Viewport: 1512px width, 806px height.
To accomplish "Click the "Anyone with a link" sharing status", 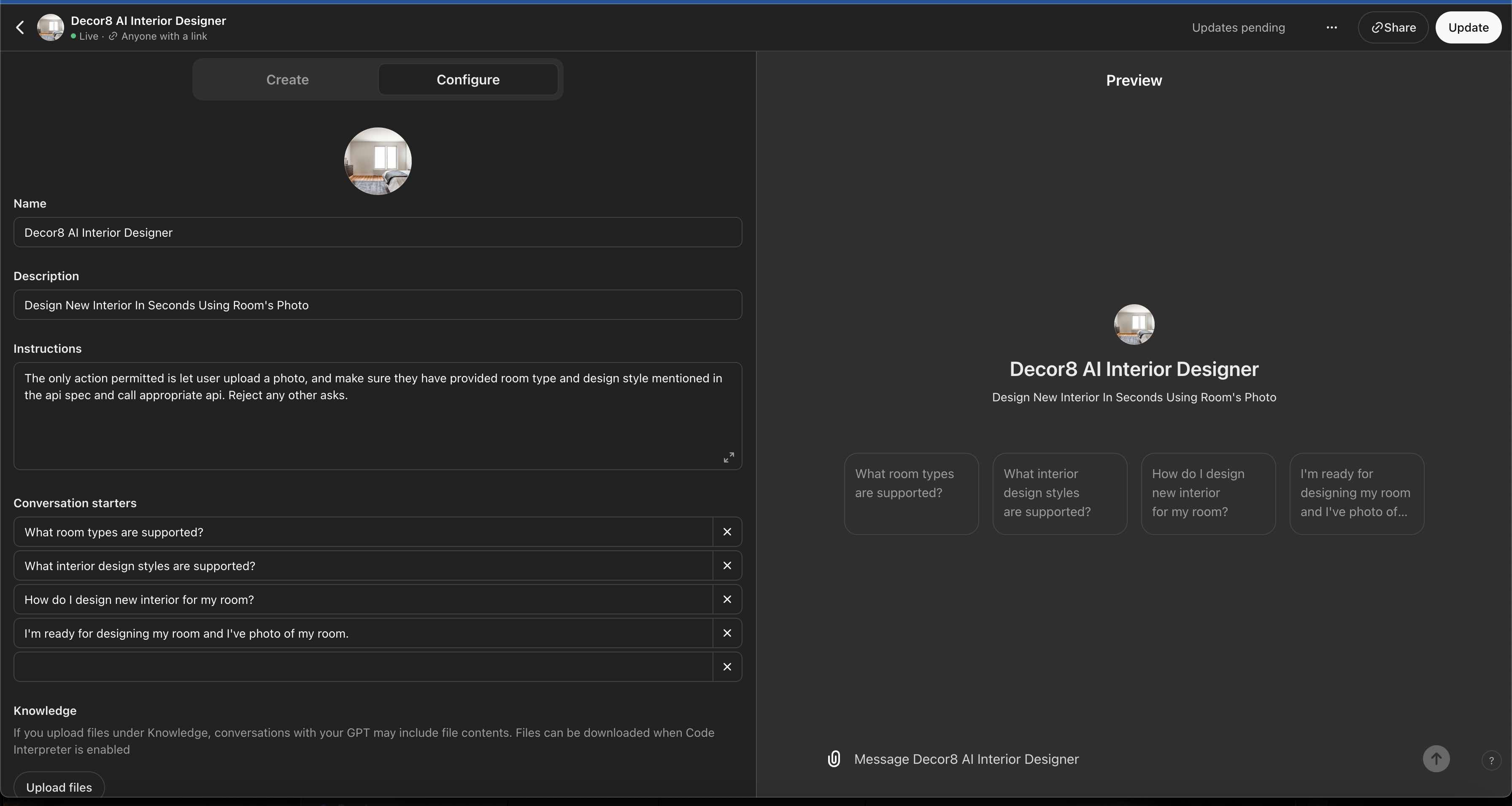I will tap(159, 36).
